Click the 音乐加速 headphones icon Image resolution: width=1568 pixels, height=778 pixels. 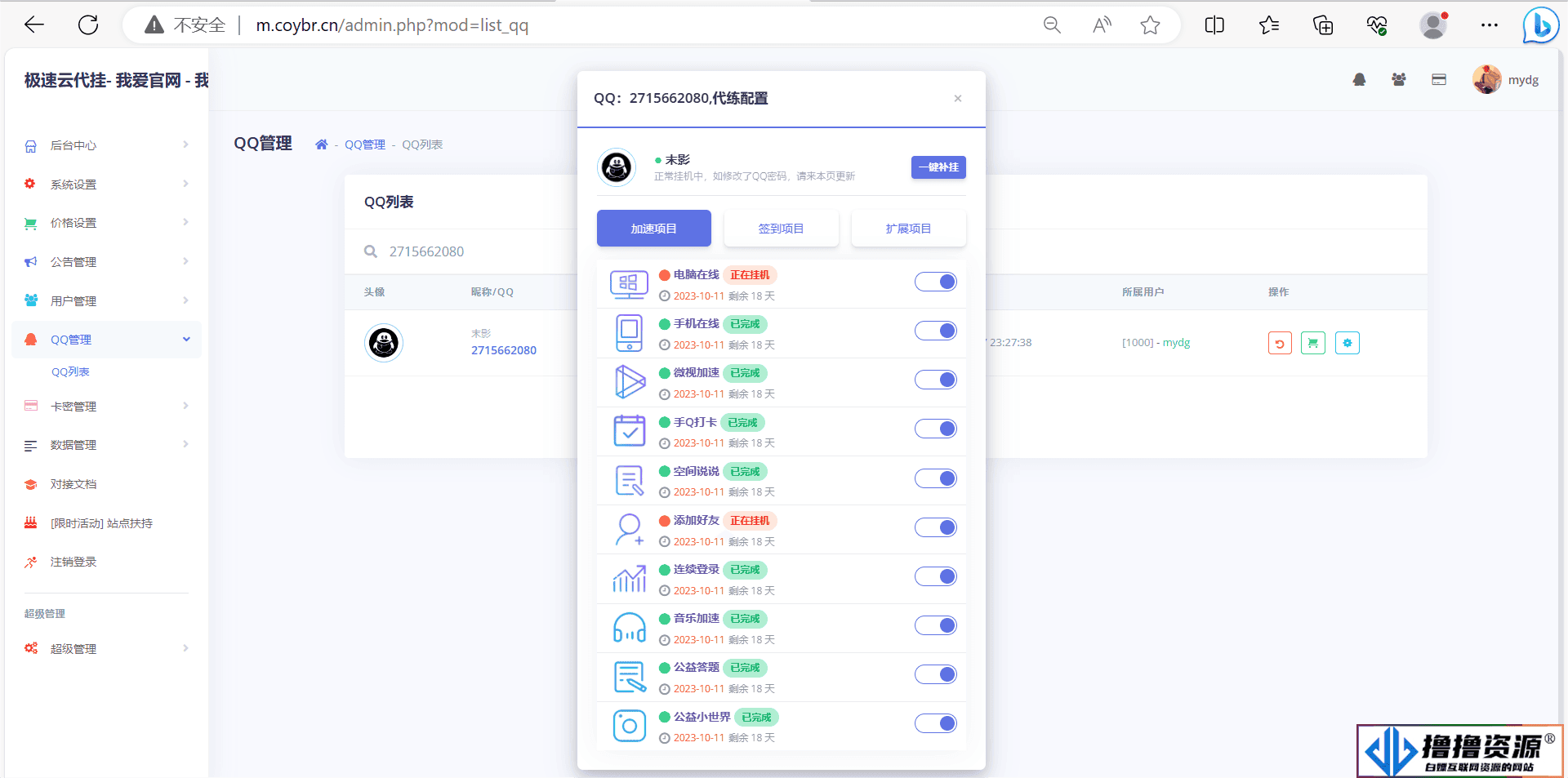630,628
